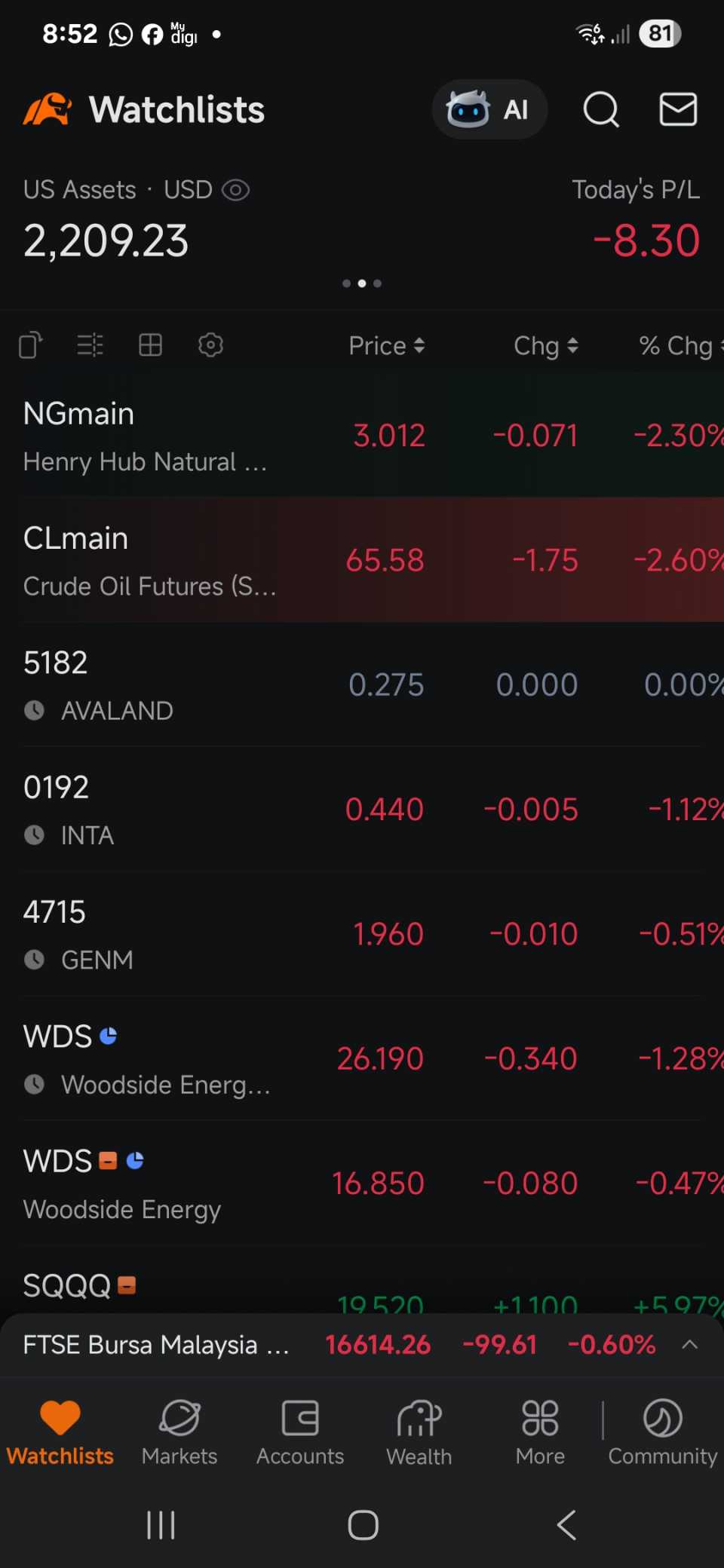Open the AI assistant robot button
The image size is (724, 1568).
[x=489, y=110]
